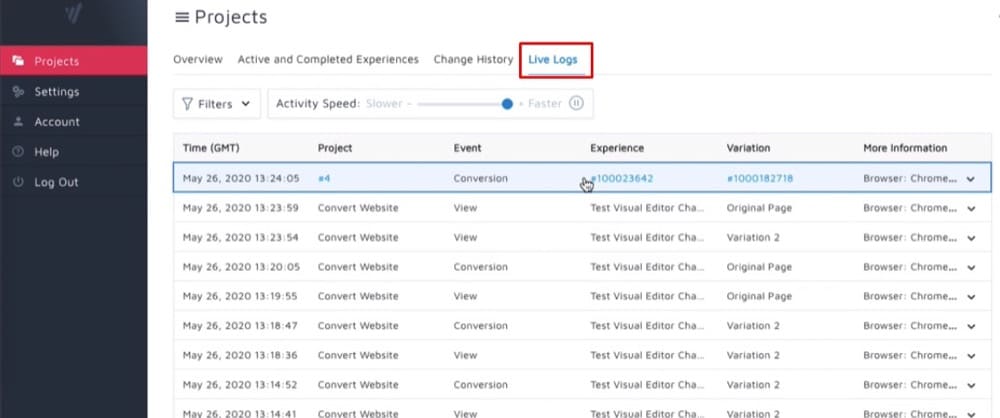Switch to Active and Completed Experiences tab

(x=328, y=59)
